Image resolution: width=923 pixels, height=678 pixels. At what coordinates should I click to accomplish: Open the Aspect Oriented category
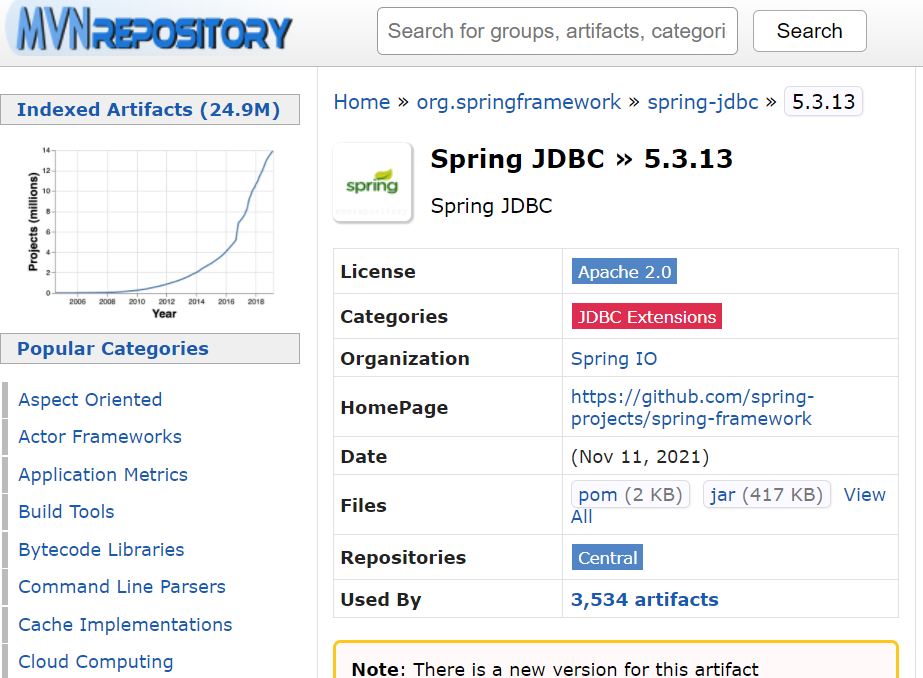(x=90, y=400)
